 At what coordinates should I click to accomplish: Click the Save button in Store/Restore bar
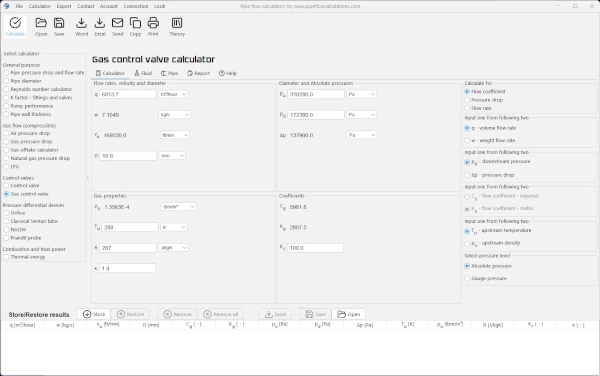point(315,314)
